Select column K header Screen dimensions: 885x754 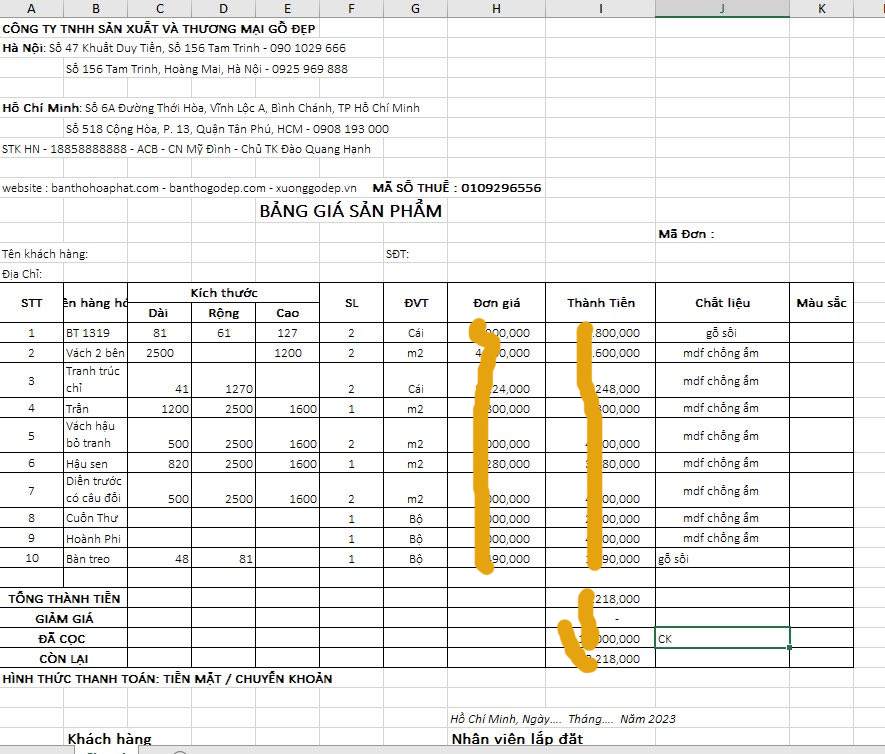click(x=821, y=8)
